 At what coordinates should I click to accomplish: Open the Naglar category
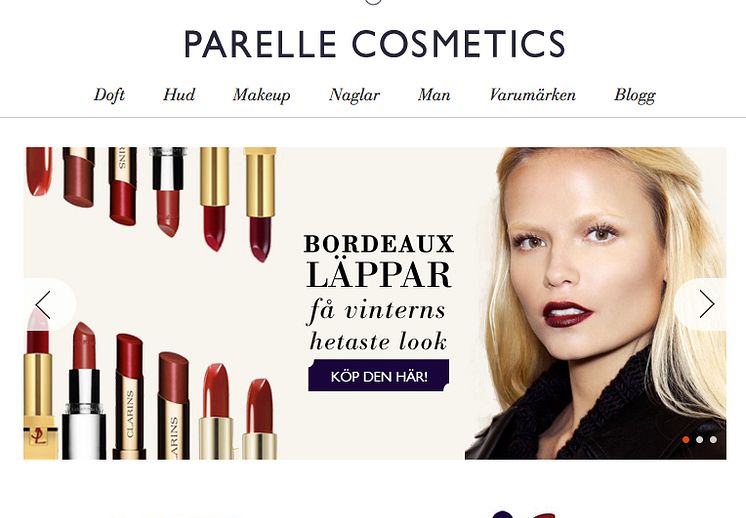354,95
